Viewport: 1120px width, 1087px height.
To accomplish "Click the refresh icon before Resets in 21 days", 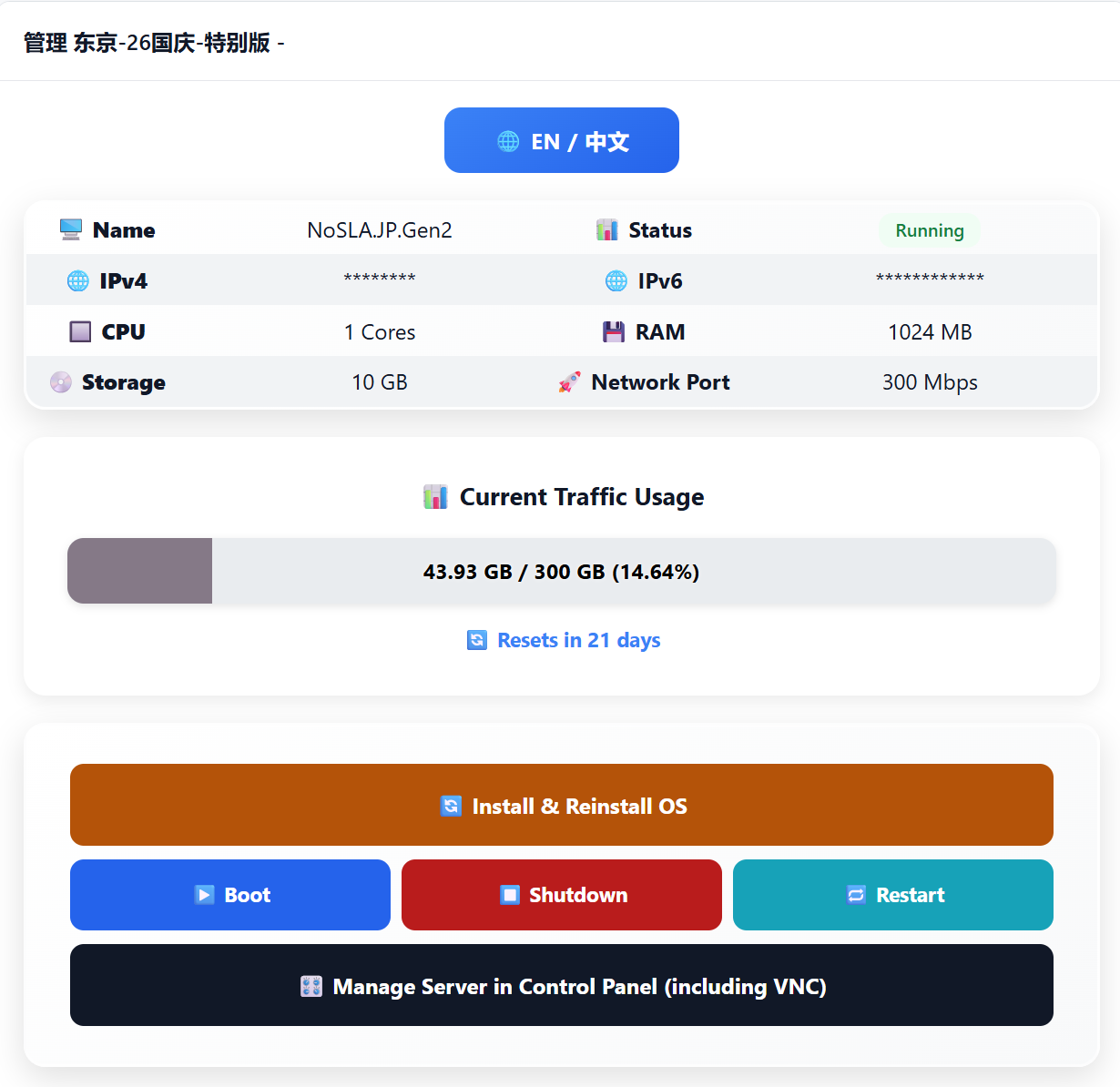I will click(477, 640).
